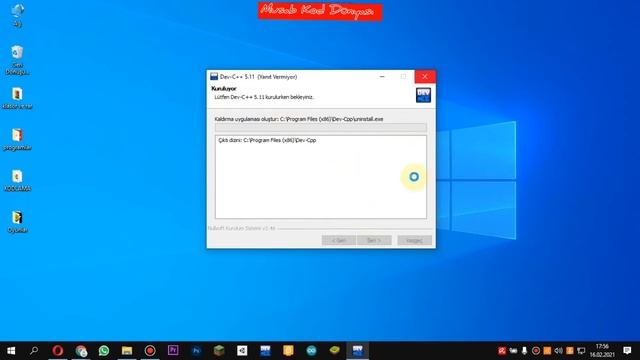This screenshot has height=360, width=640.
Task: Open the Oyunlar desktop folder
Action: tap(17, 222)
